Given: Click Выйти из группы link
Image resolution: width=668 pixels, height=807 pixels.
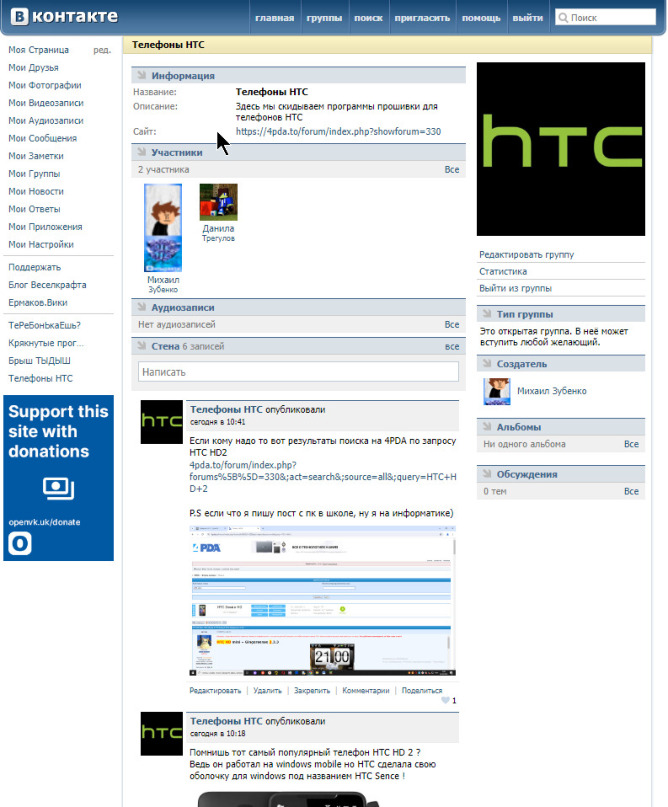Looking at the screenshot, I should 515,288.
